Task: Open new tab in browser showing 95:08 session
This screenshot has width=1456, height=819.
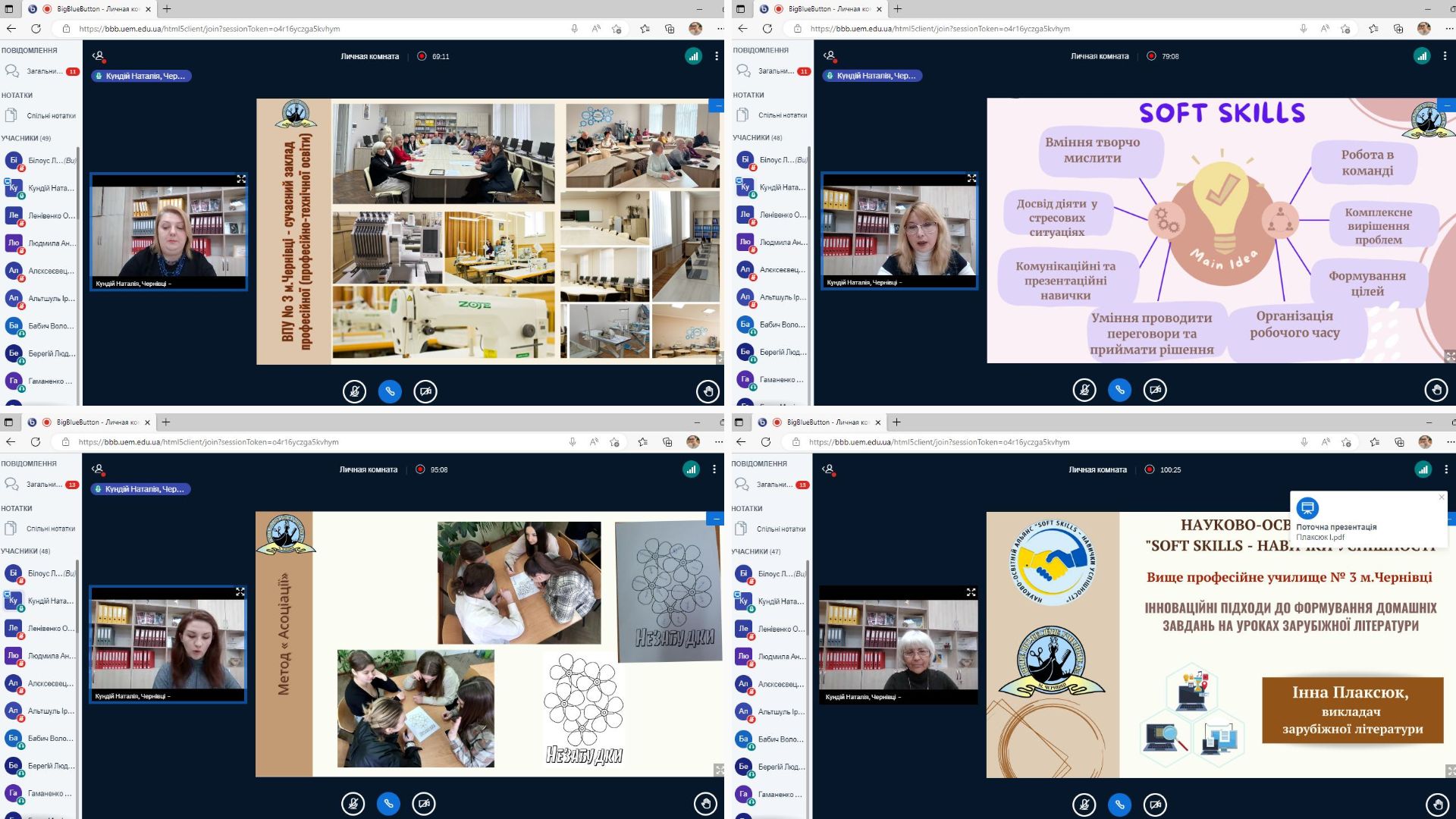Action: [x=166, y=422]
